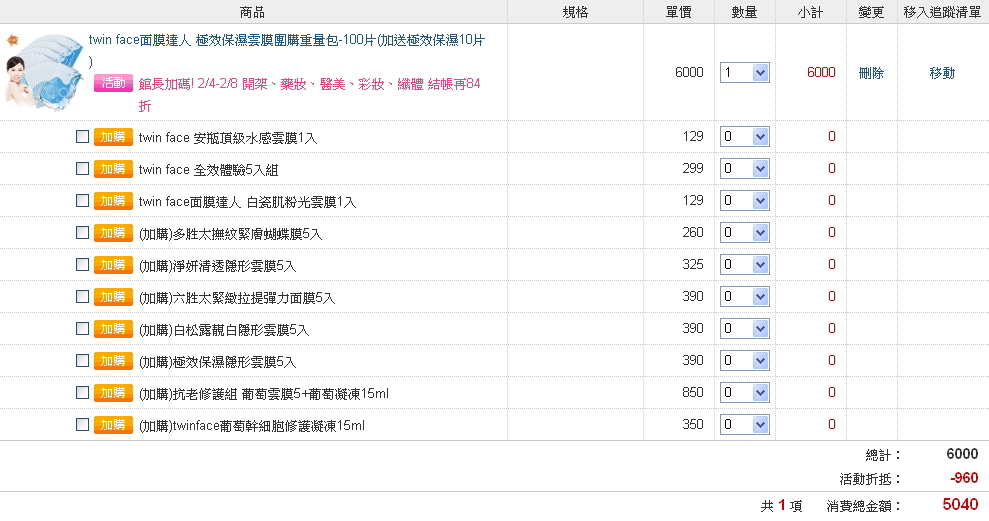Screen dimensions: 989x521
Task: Click 刪除 to remove the main product
Action: [871, 73]
